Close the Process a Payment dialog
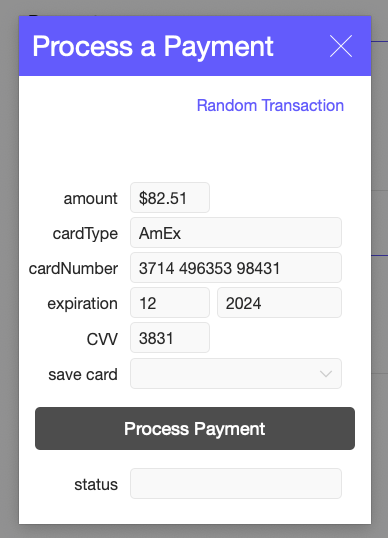 coord(341,46)
